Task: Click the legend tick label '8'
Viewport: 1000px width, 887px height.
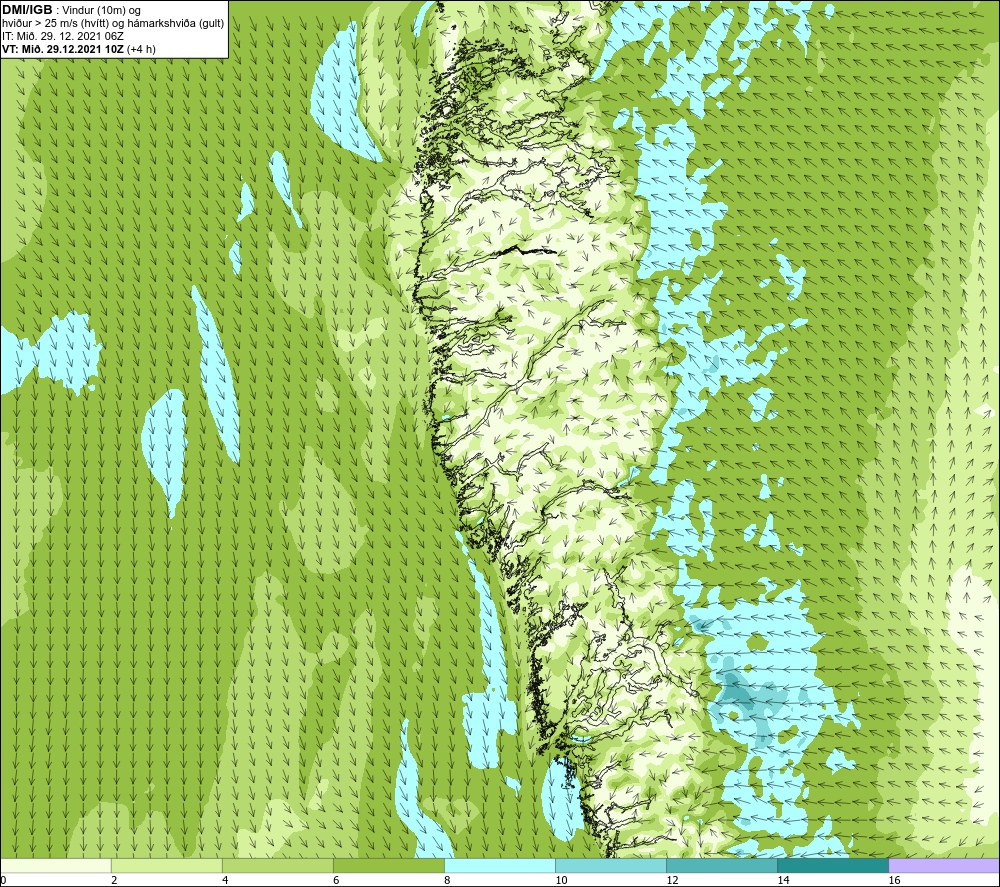Action: click(447, 881)
